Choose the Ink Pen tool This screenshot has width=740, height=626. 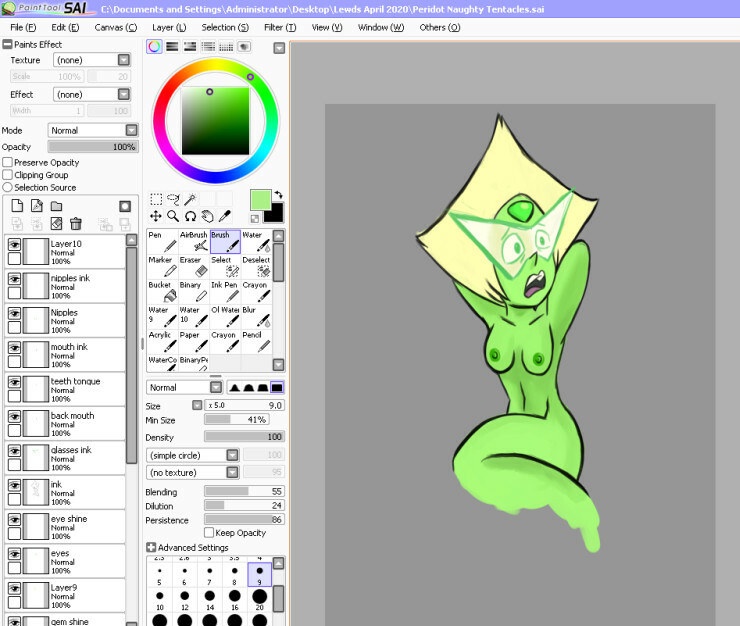pos(225,291)
